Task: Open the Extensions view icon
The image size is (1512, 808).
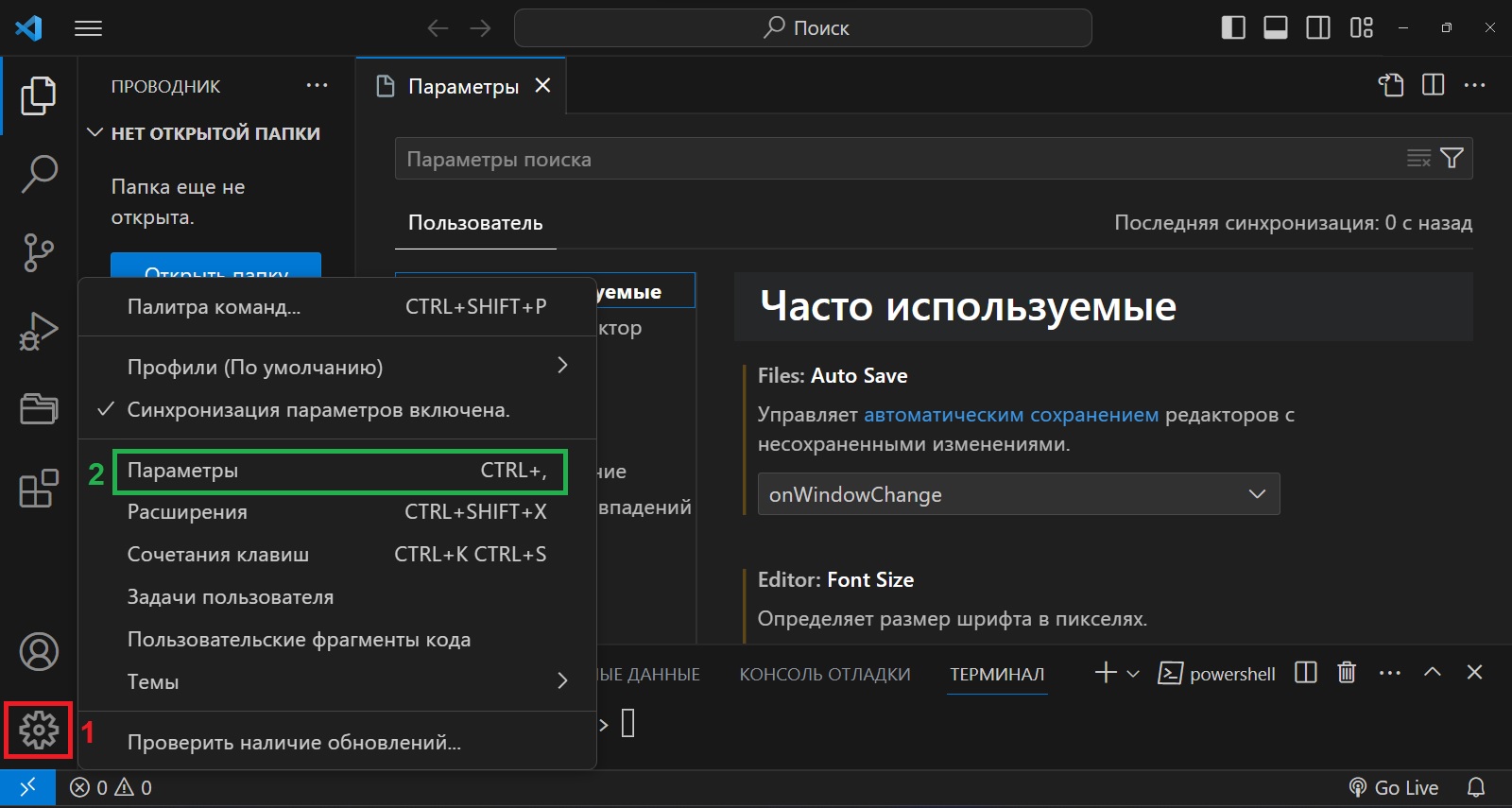Action: tap(39, 489)
